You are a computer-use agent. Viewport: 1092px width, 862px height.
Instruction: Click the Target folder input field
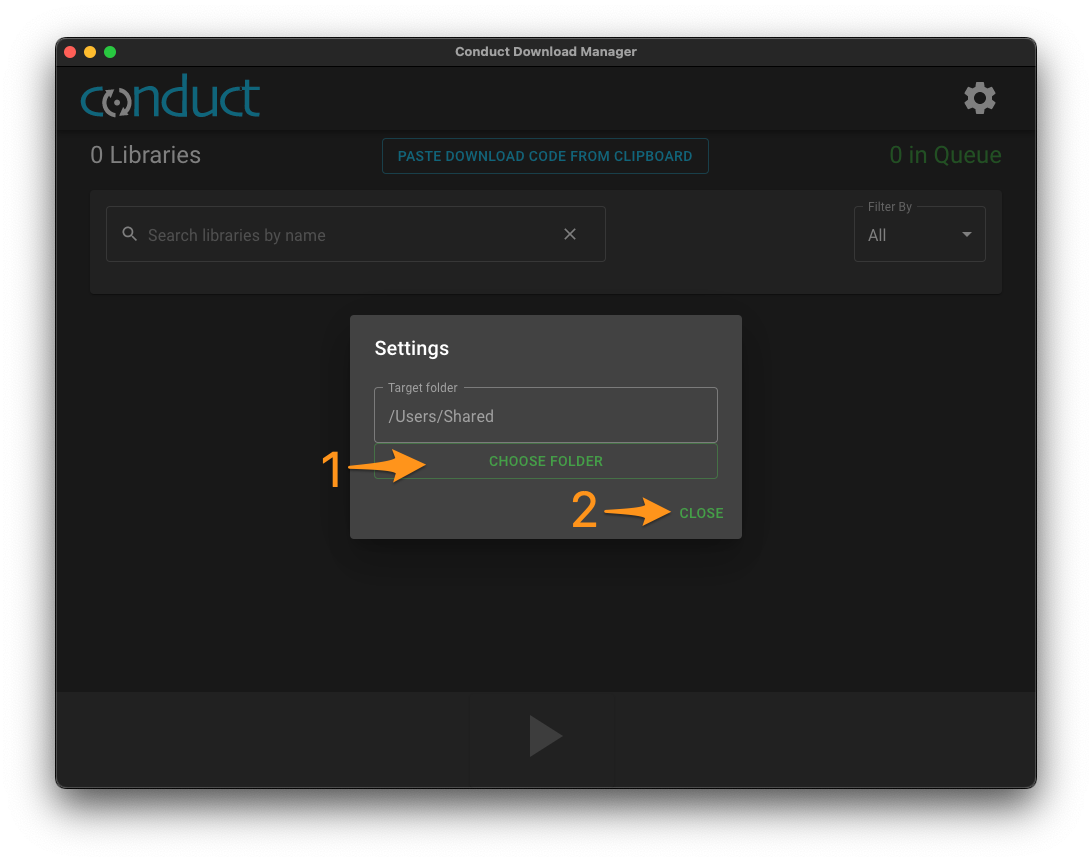pos(546,416)
